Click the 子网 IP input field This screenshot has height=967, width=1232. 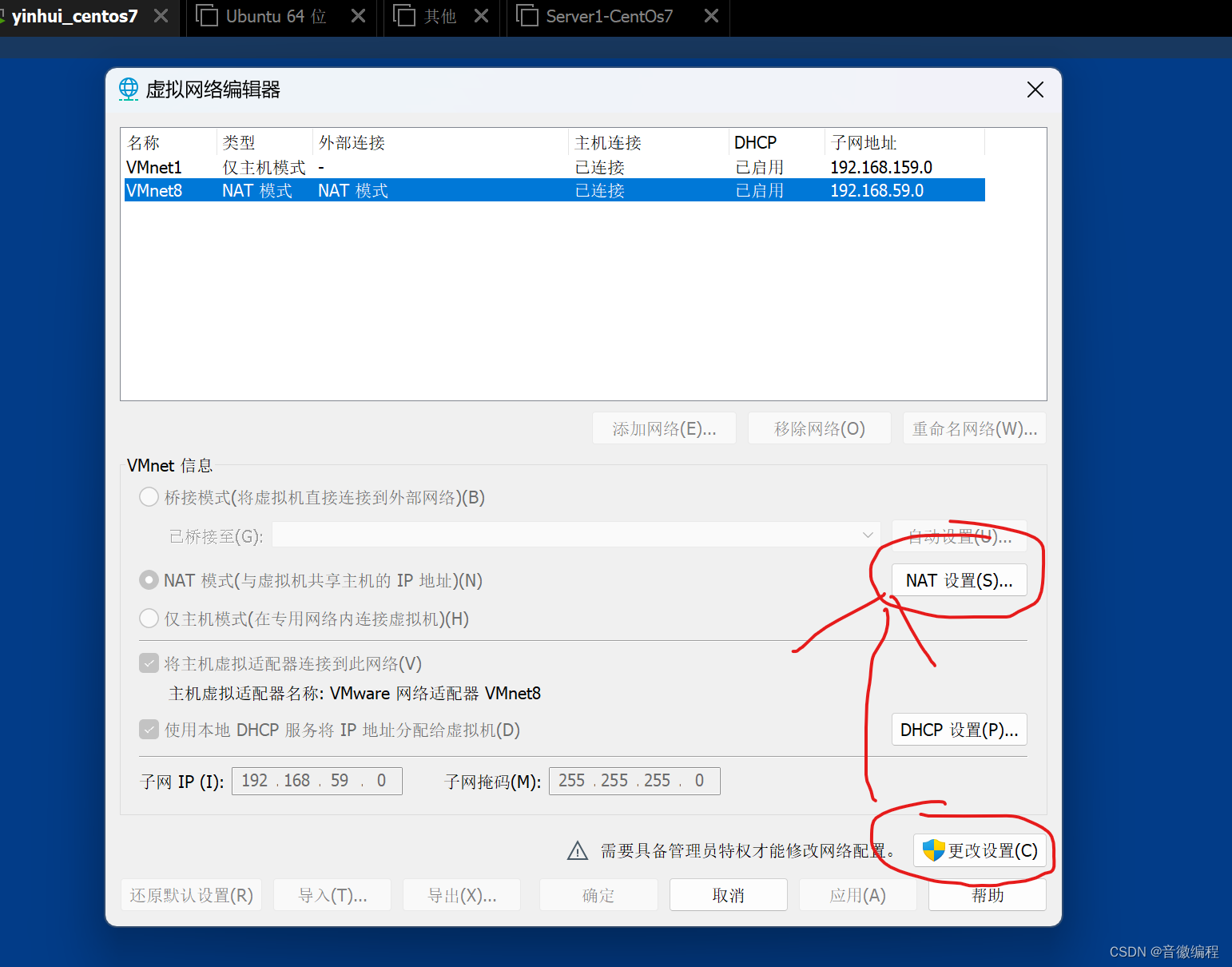pos(317,781)
